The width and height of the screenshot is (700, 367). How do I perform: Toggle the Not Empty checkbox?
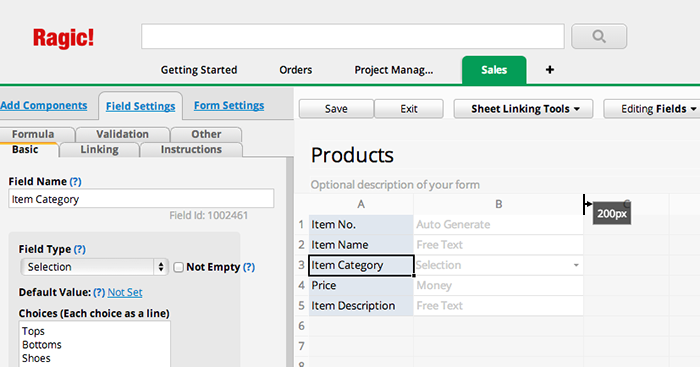(x=178, y=267)
